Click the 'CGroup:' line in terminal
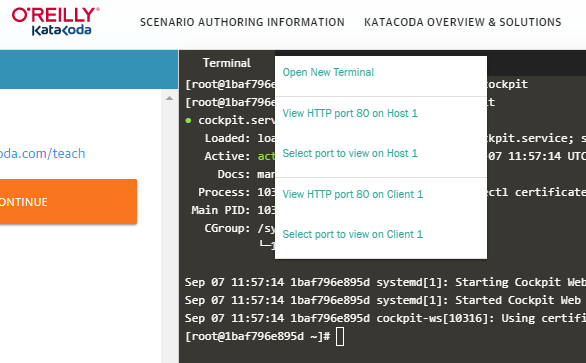The height and width of the screenshot is (363, 586). coord(240,228)
